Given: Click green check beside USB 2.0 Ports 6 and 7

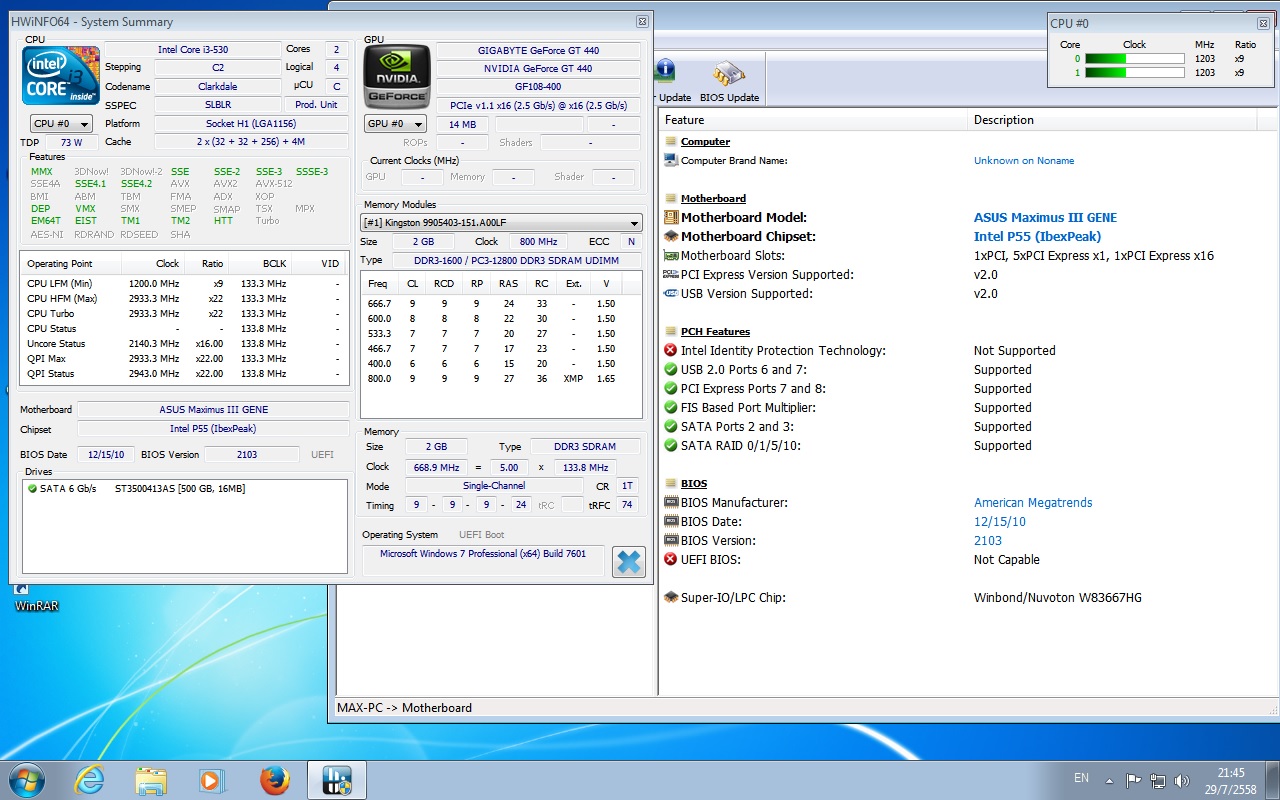Looking at the screenshot, I should (x=670, y=370).
